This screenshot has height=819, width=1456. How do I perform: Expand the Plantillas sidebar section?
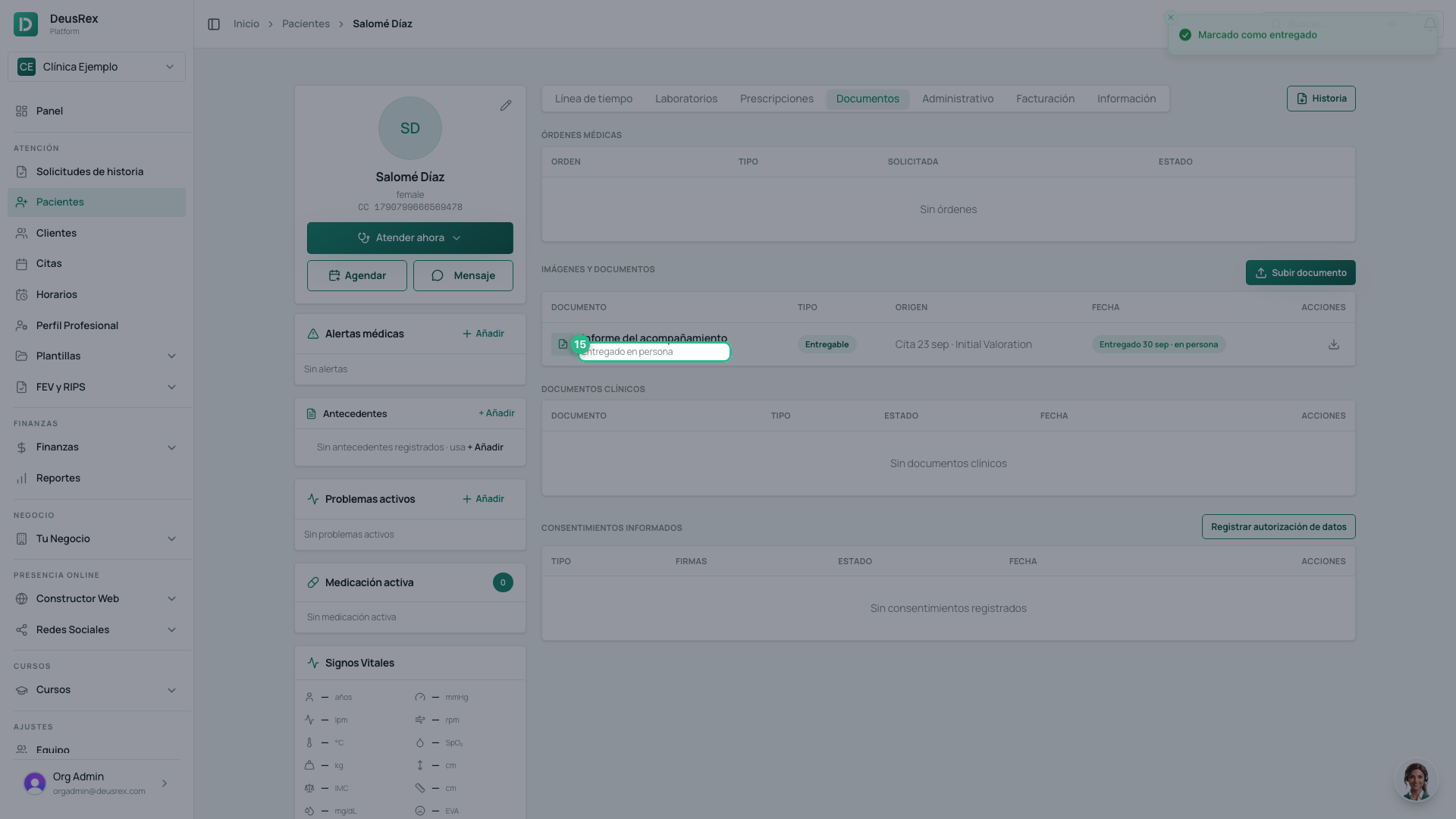(96, 356)
